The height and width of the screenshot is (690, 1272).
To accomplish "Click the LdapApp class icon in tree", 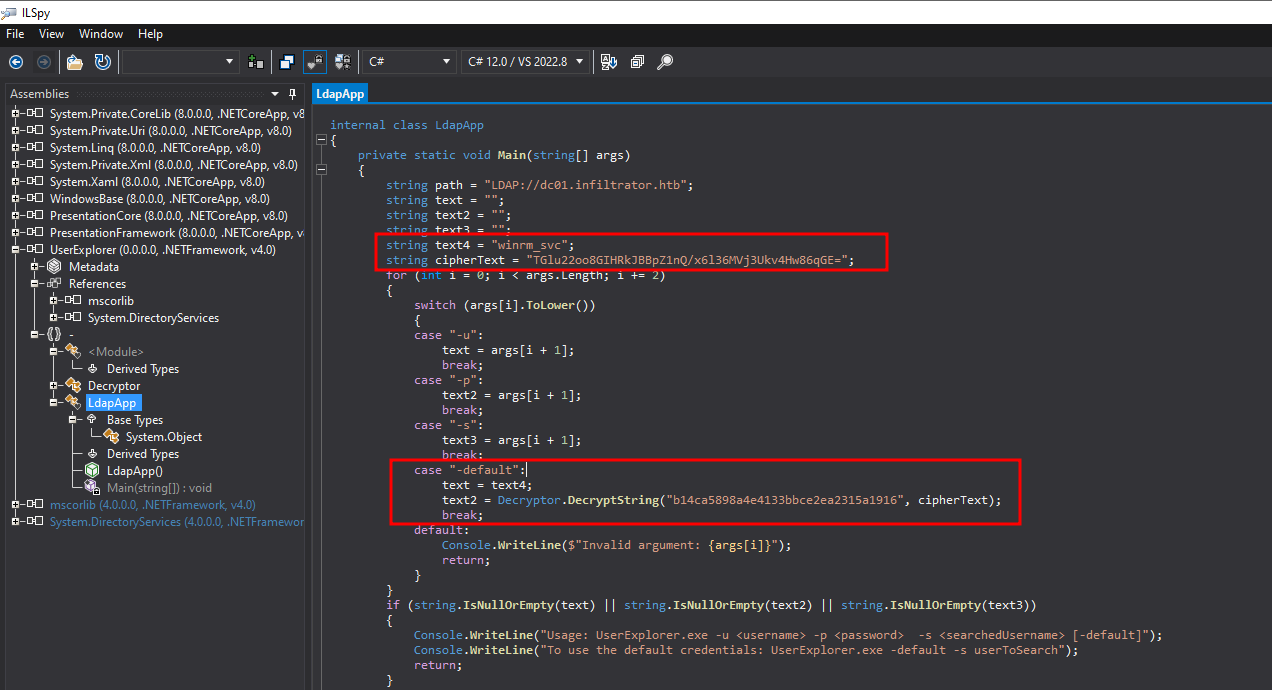I will 74,402.
